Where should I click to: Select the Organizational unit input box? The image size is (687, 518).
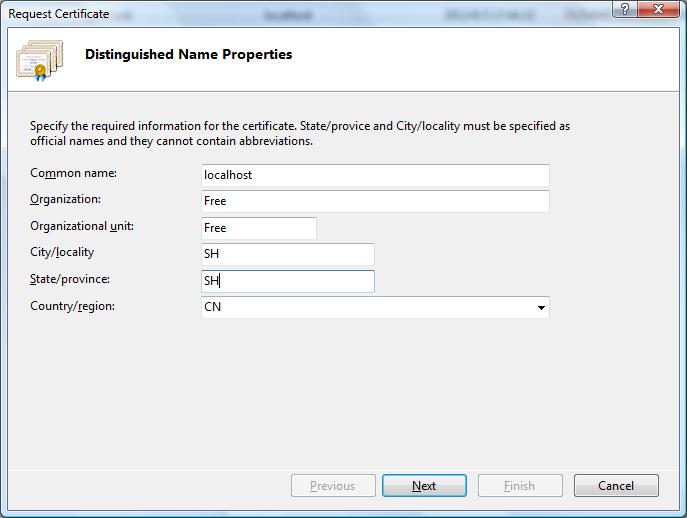coord(259,228)
